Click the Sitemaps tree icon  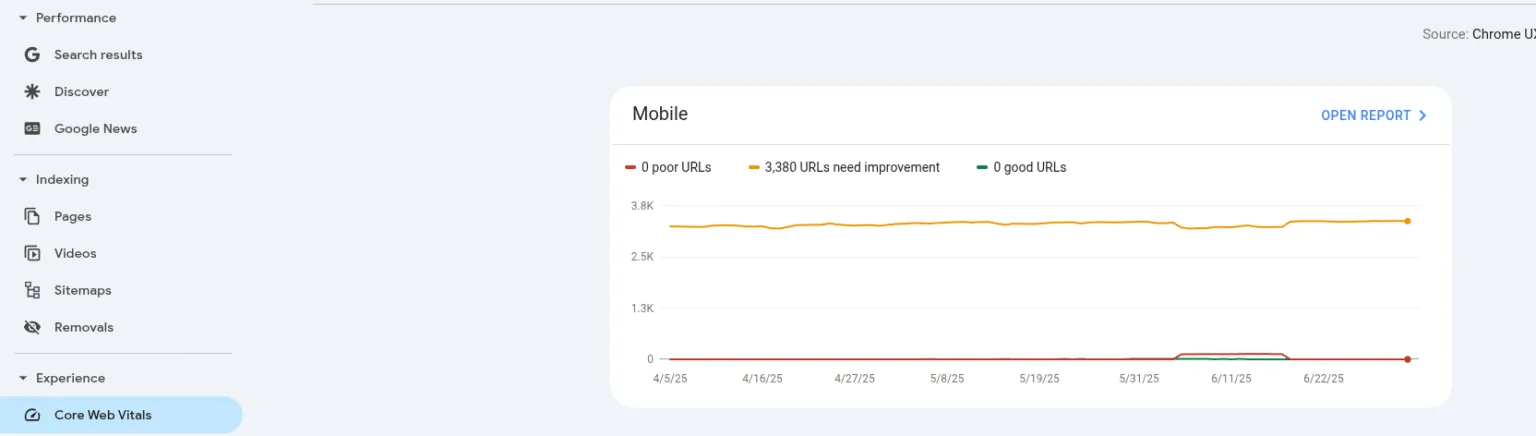(x=32, y=291)
